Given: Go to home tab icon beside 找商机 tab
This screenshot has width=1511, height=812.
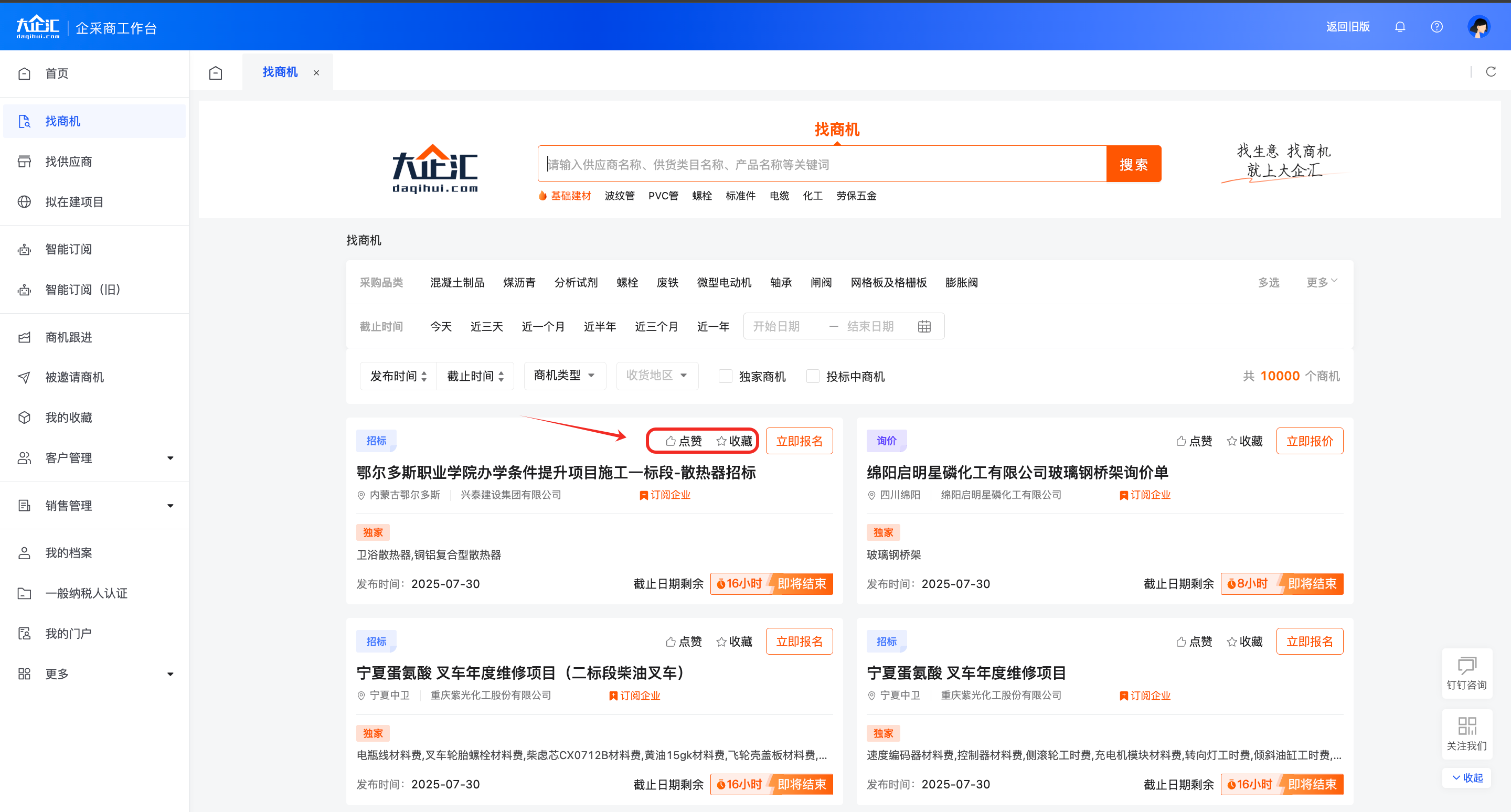Looking at the screenshot, I should click(216, 73).
